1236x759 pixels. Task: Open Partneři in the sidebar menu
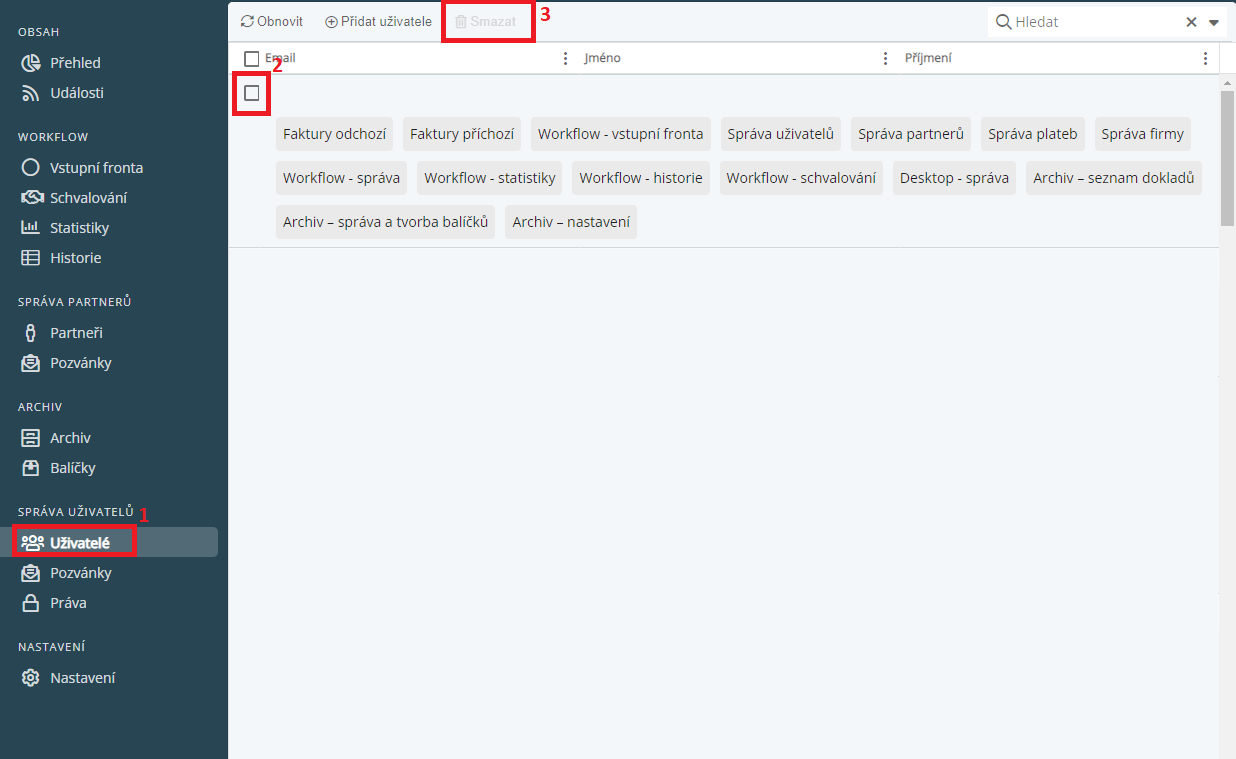pos(76,333)
